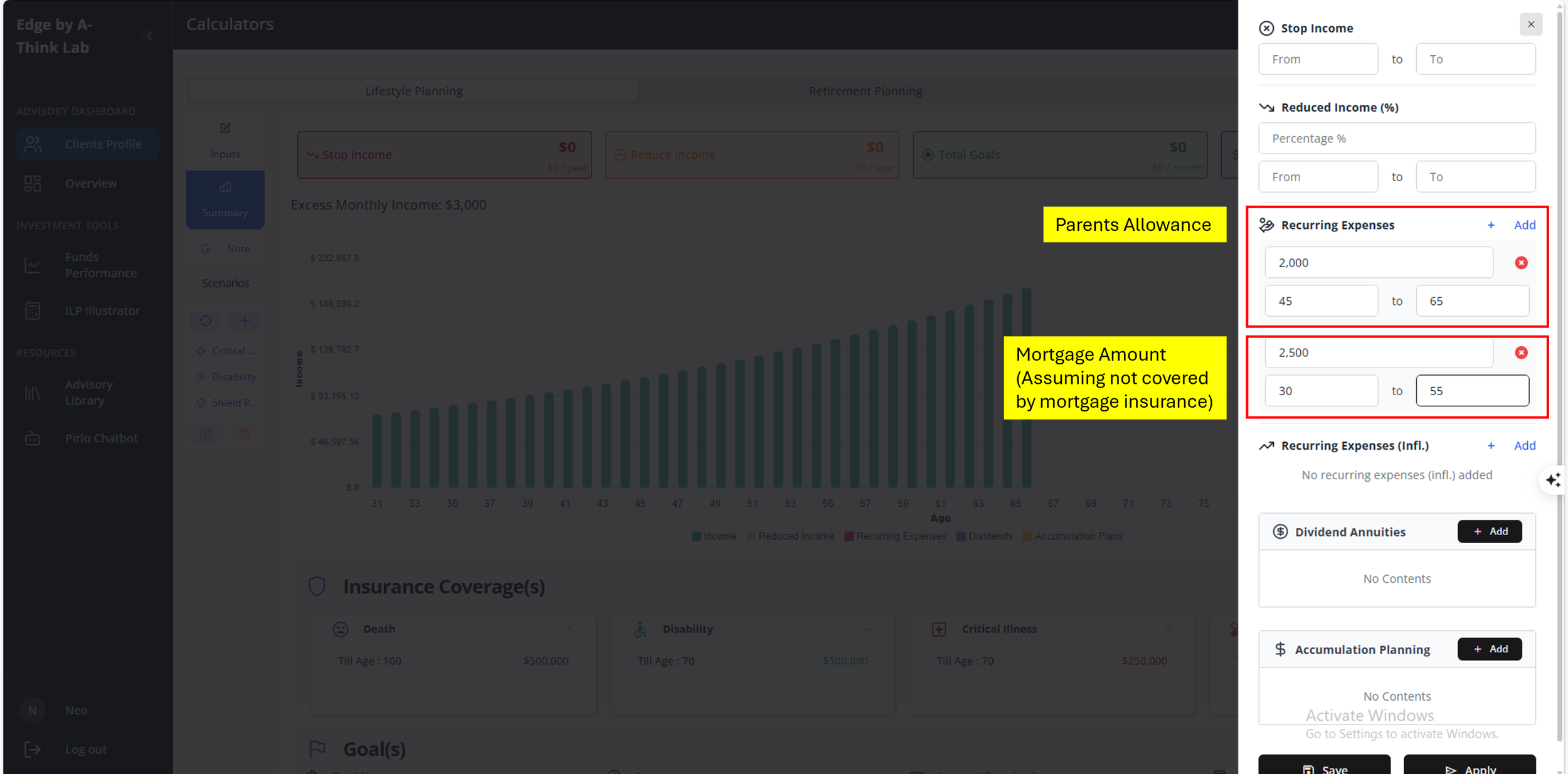Collapse the Death coverage card
The image size is (1568, 774).
click(x=569, y=629)
